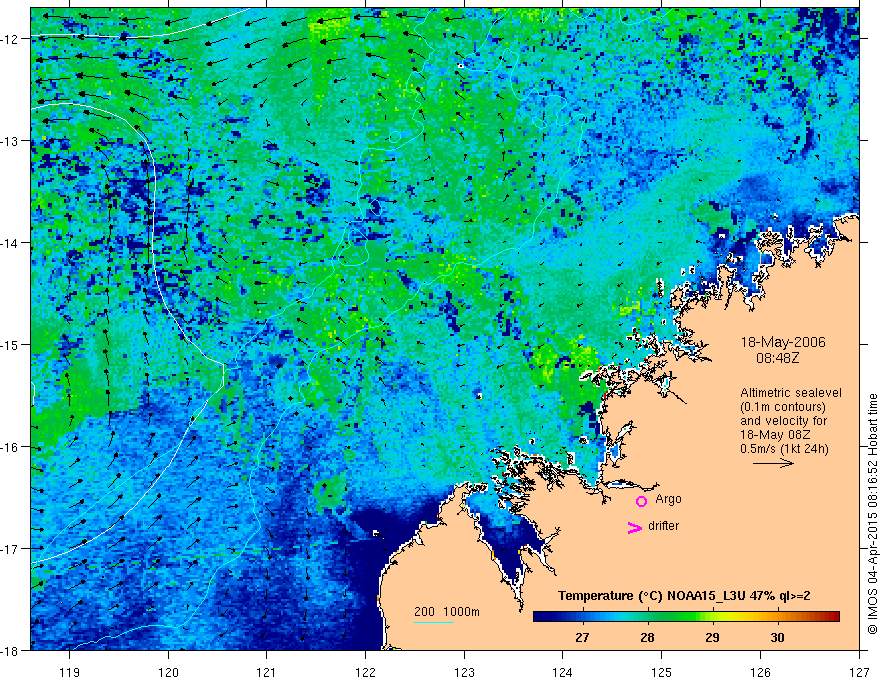Click the magenta Argo circle legend symbol
This screenshot has height=680, width=880.
[641, 501]
